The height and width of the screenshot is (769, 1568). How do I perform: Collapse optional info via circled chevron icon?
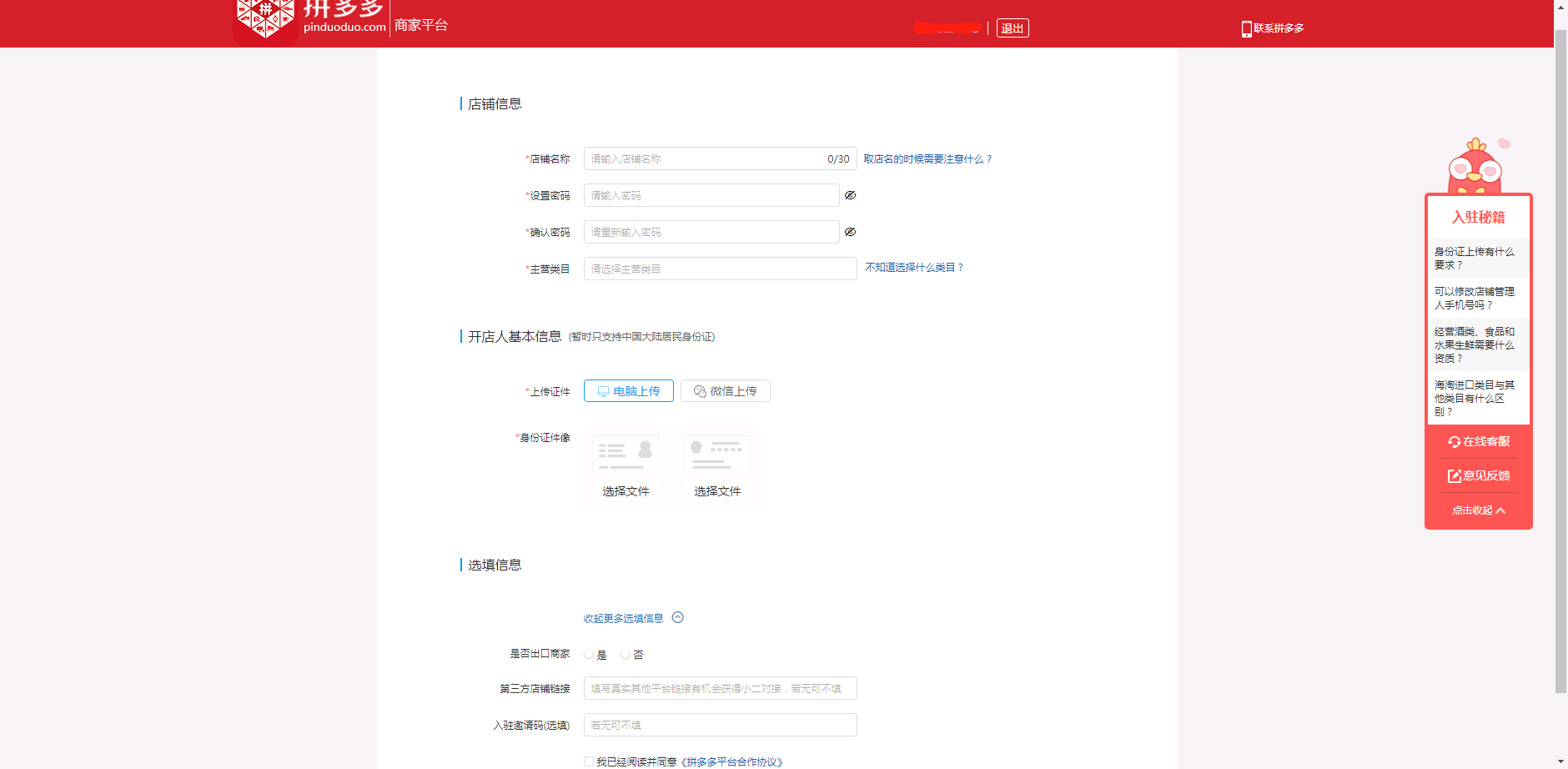[x=677, y=617]
